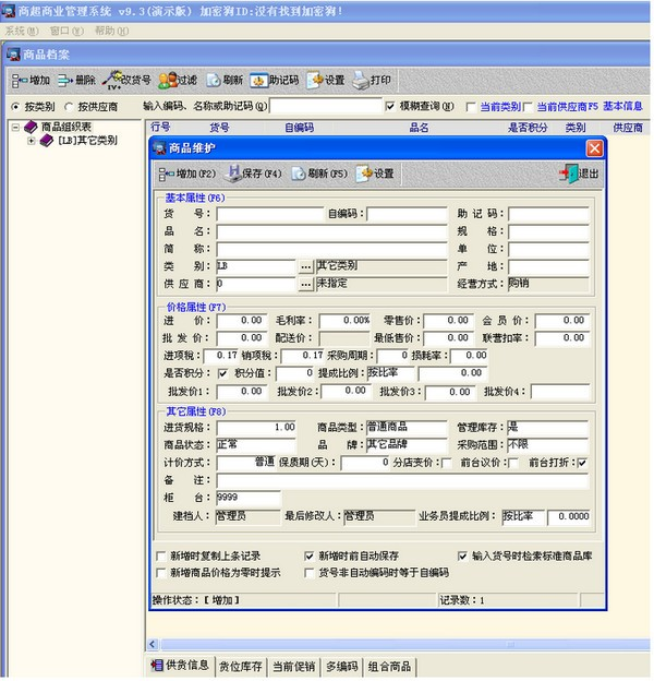Click the 基本属性(F6) section label
Viewport: 657px width, 684px height.
(195, 198)
